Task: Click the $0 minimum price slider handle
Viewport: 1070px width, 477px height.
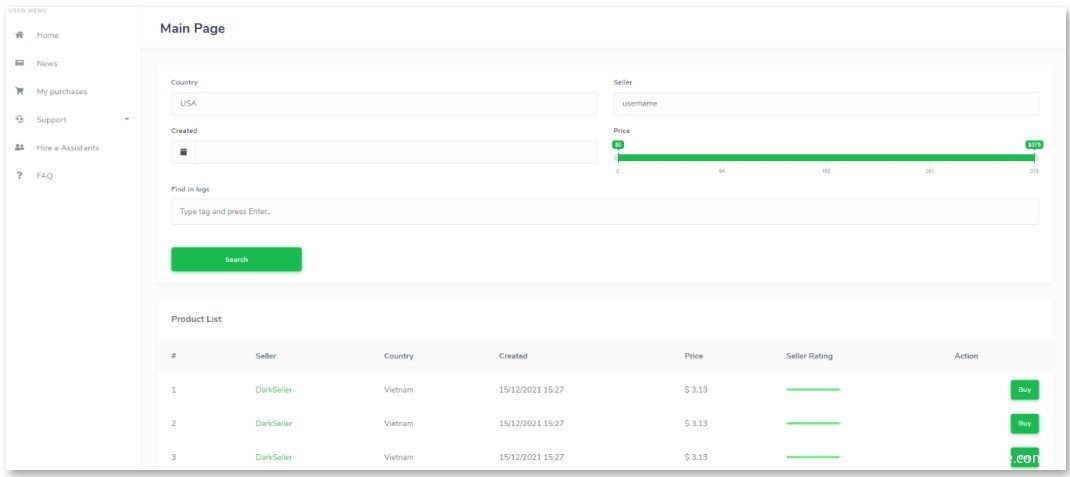Action: pos(618,157)
